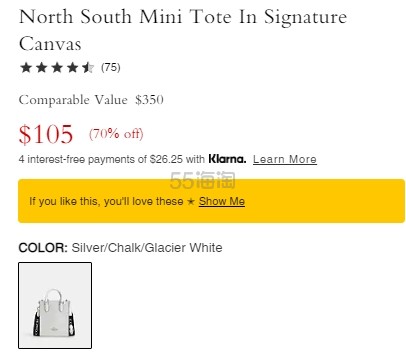Click the COLOR label
The width and height of the screenshot is (406, 360).
click(43, 248)
